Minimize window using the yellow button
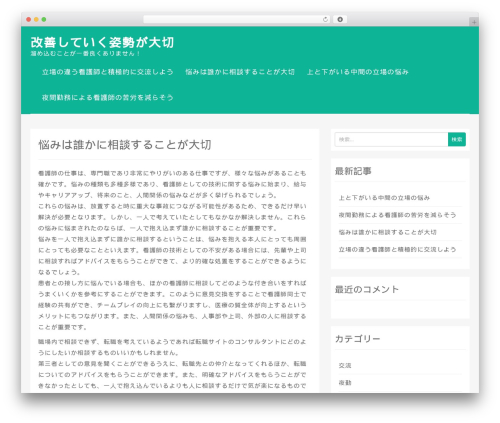 coord(36,19)
